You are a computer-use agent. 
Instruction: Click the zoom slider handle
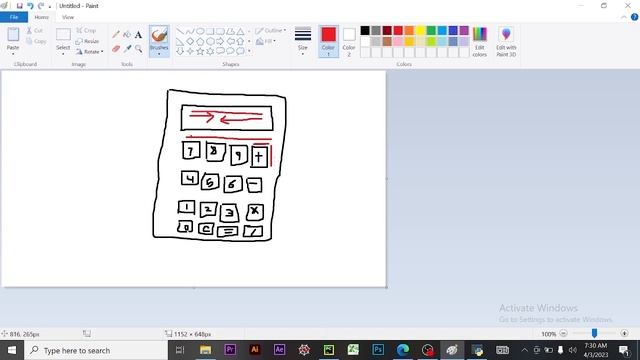[594, 333]
